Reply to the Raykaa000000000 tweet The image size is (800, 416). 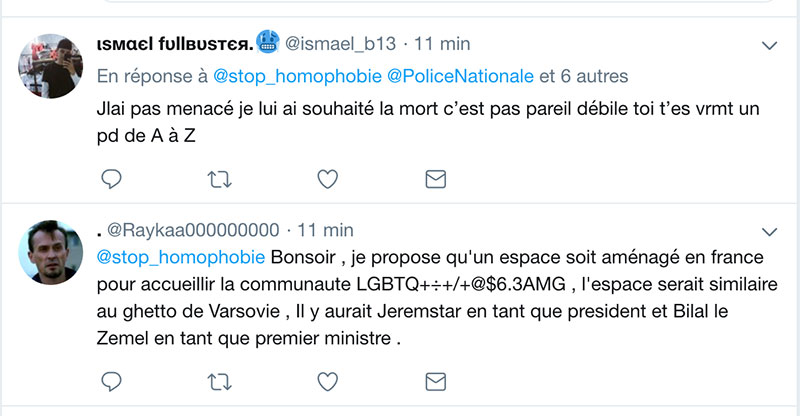pyautogui.click(x=112, y=381)
